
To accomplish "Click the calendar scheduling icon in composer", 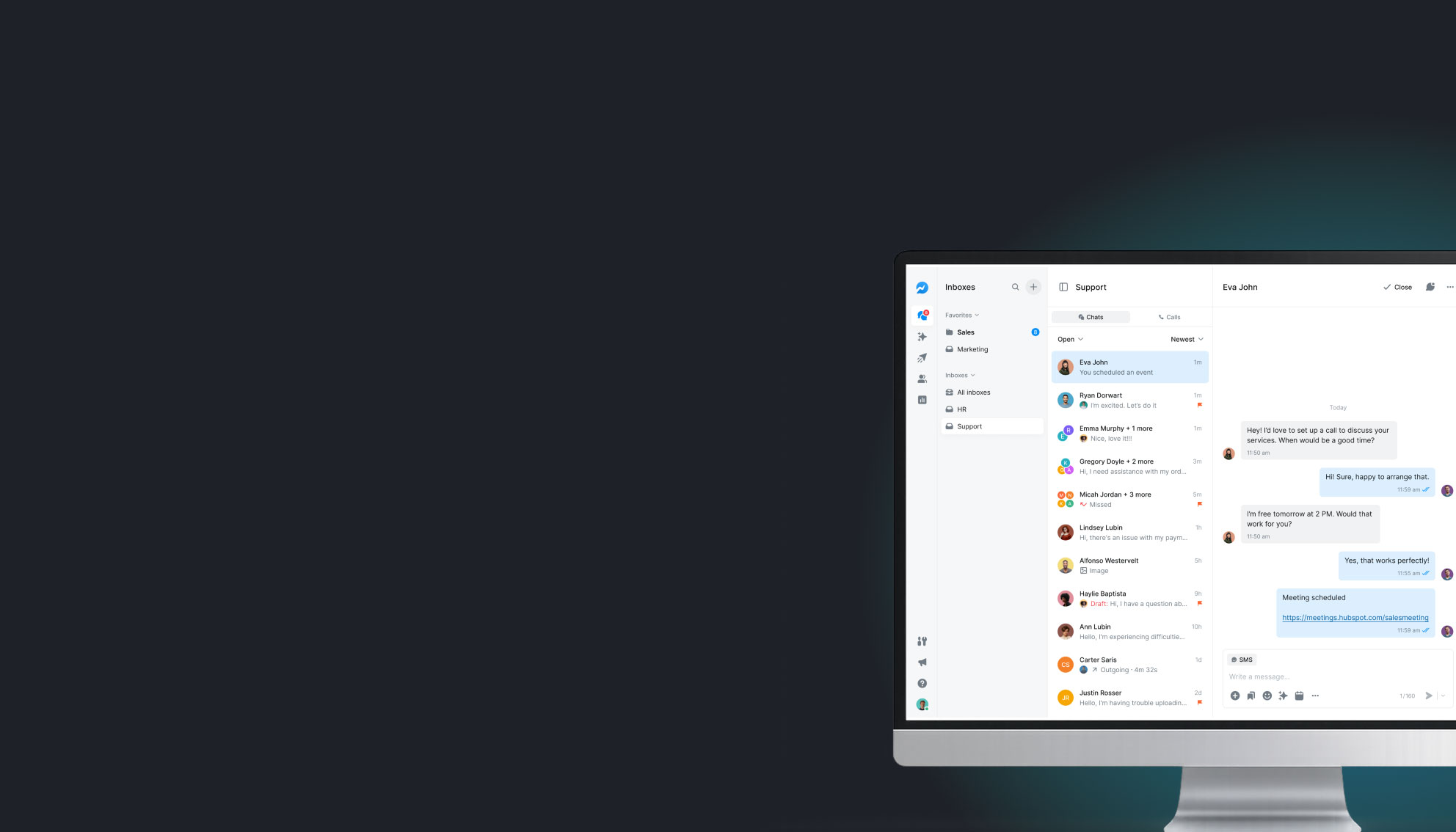I will [1299, 696].
